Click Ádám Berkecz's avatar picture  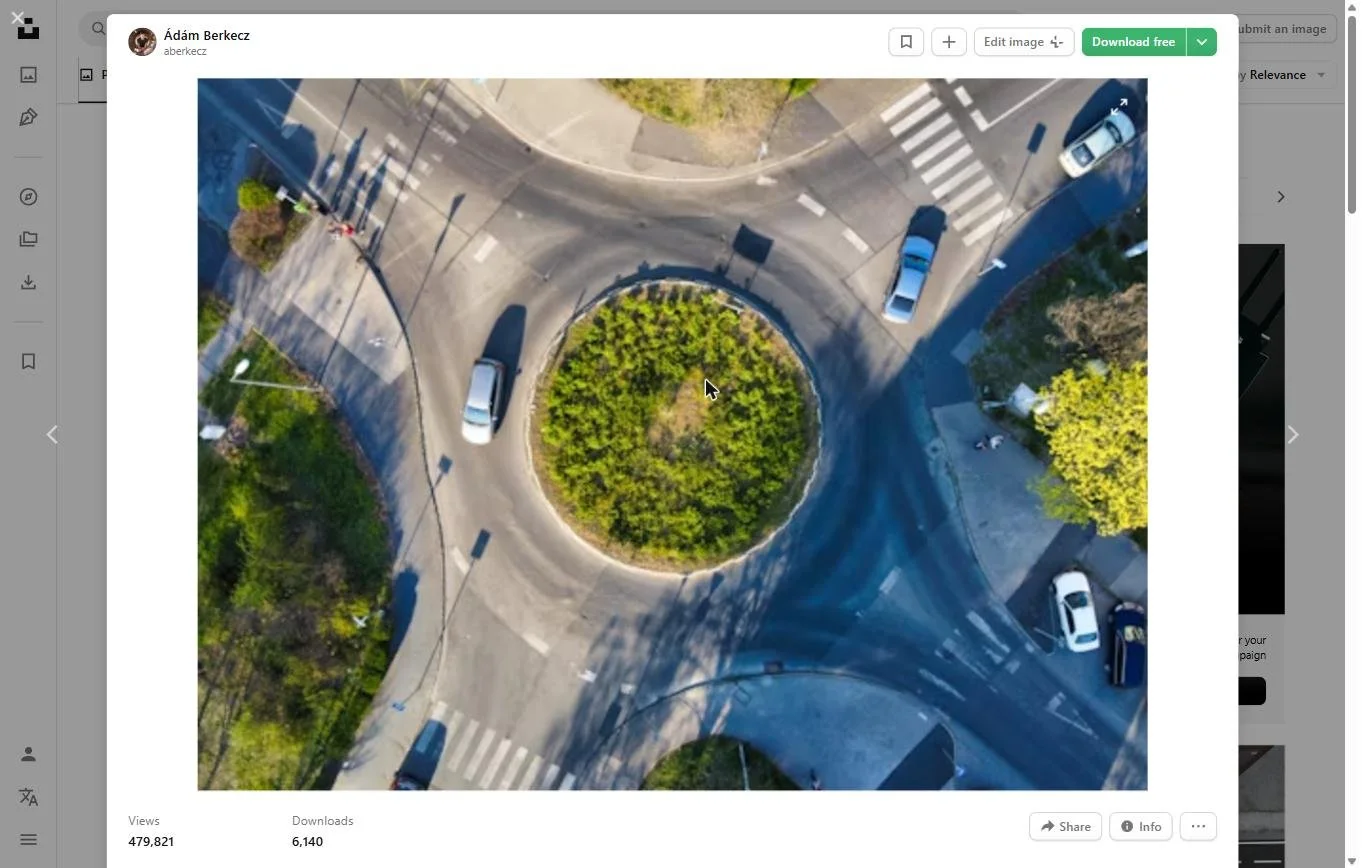[x=142, y=42]
